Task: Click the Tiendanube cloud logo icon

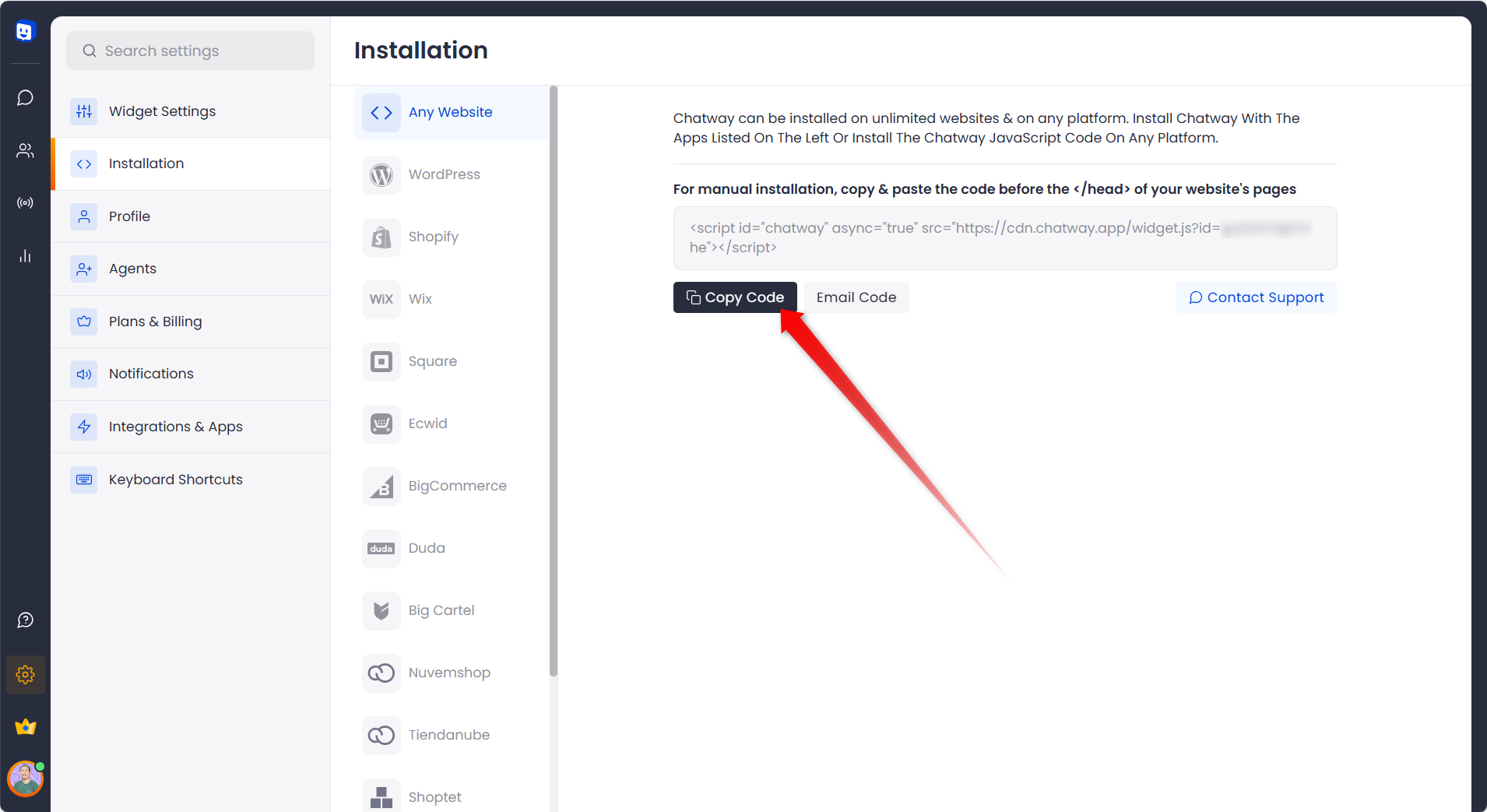Action: [x=381, y=736]
